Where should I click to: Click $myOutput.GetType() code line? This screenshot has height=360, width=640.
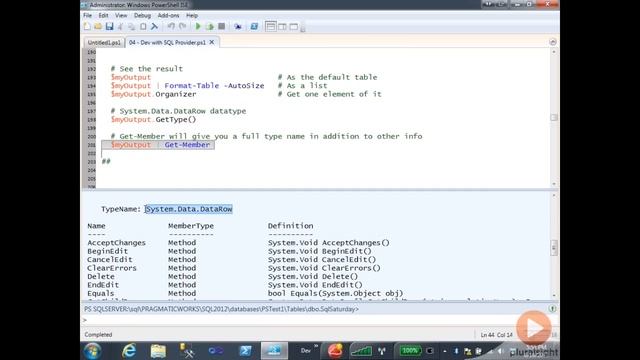(153, 120)
